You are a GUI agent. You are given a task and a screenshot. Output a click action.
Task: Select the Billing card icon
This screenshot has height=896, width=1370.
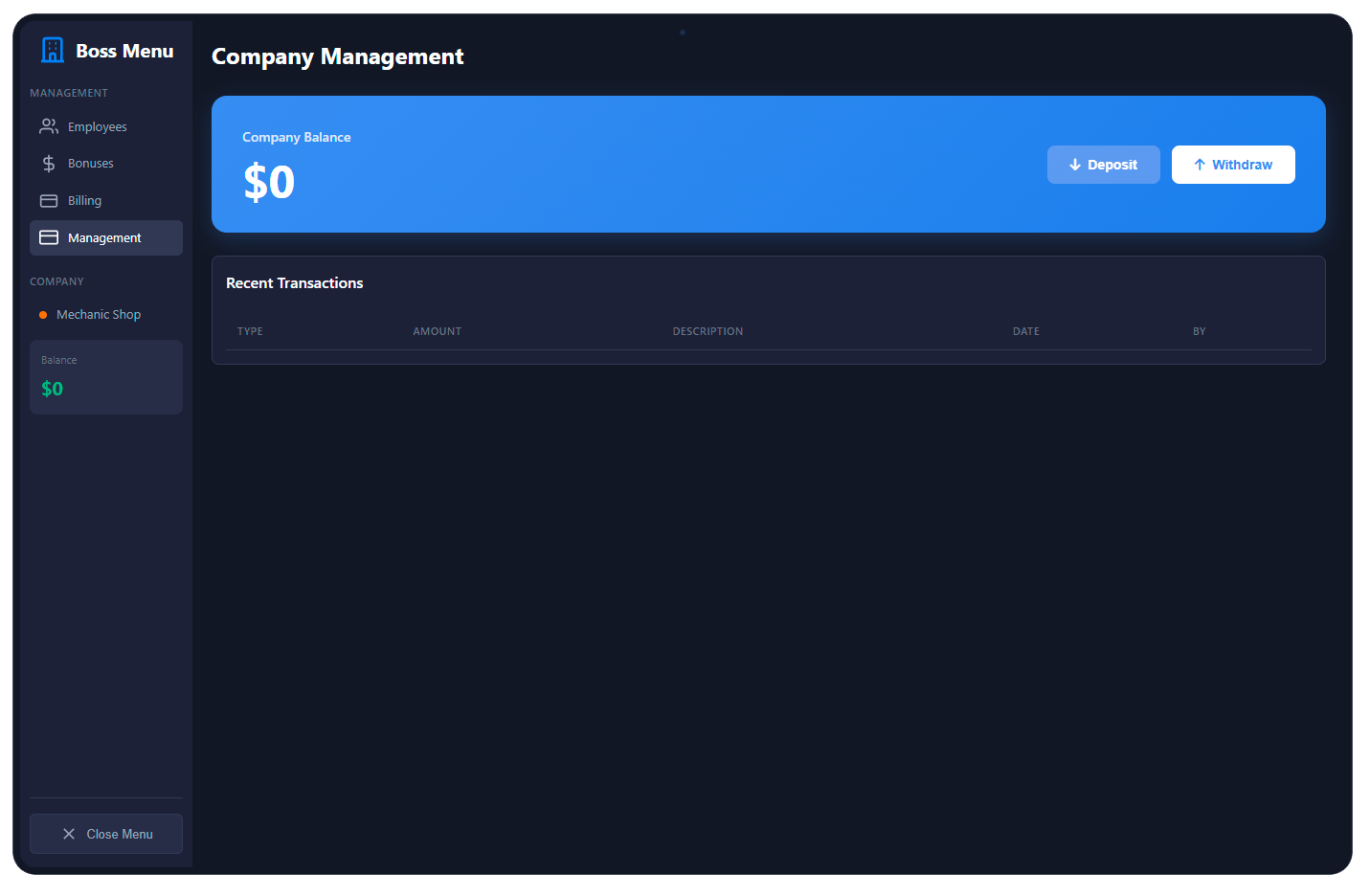(x=49, y=200)
